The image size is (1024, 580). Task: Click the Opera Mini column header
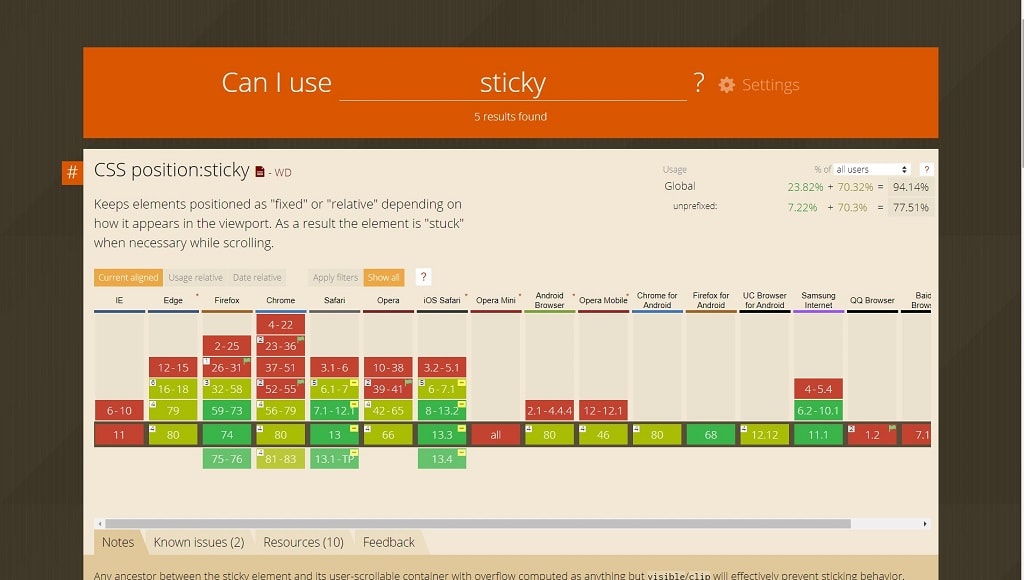click(x=496, y=300)
